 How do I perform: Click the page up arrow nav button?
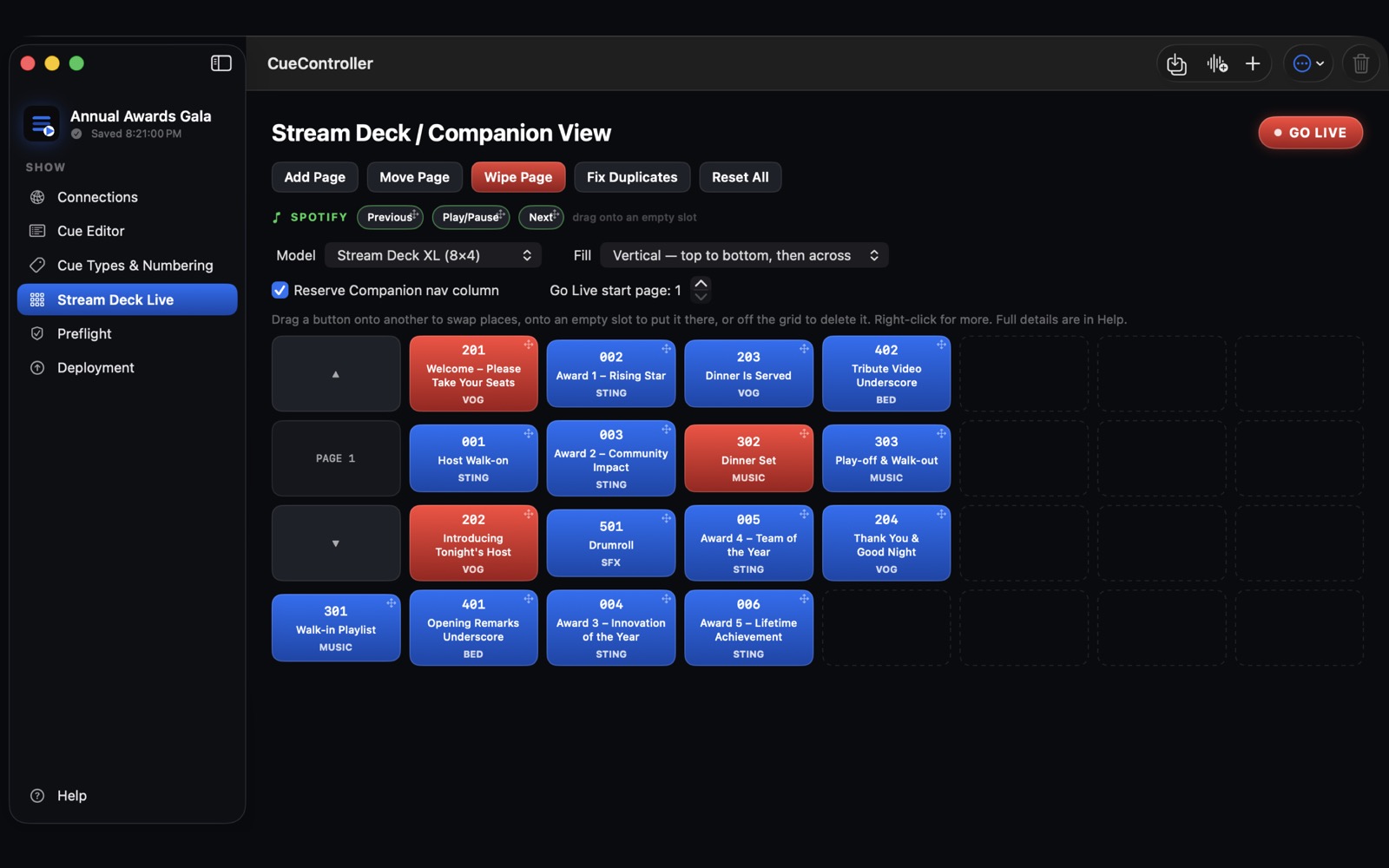[x=336, y=374]
